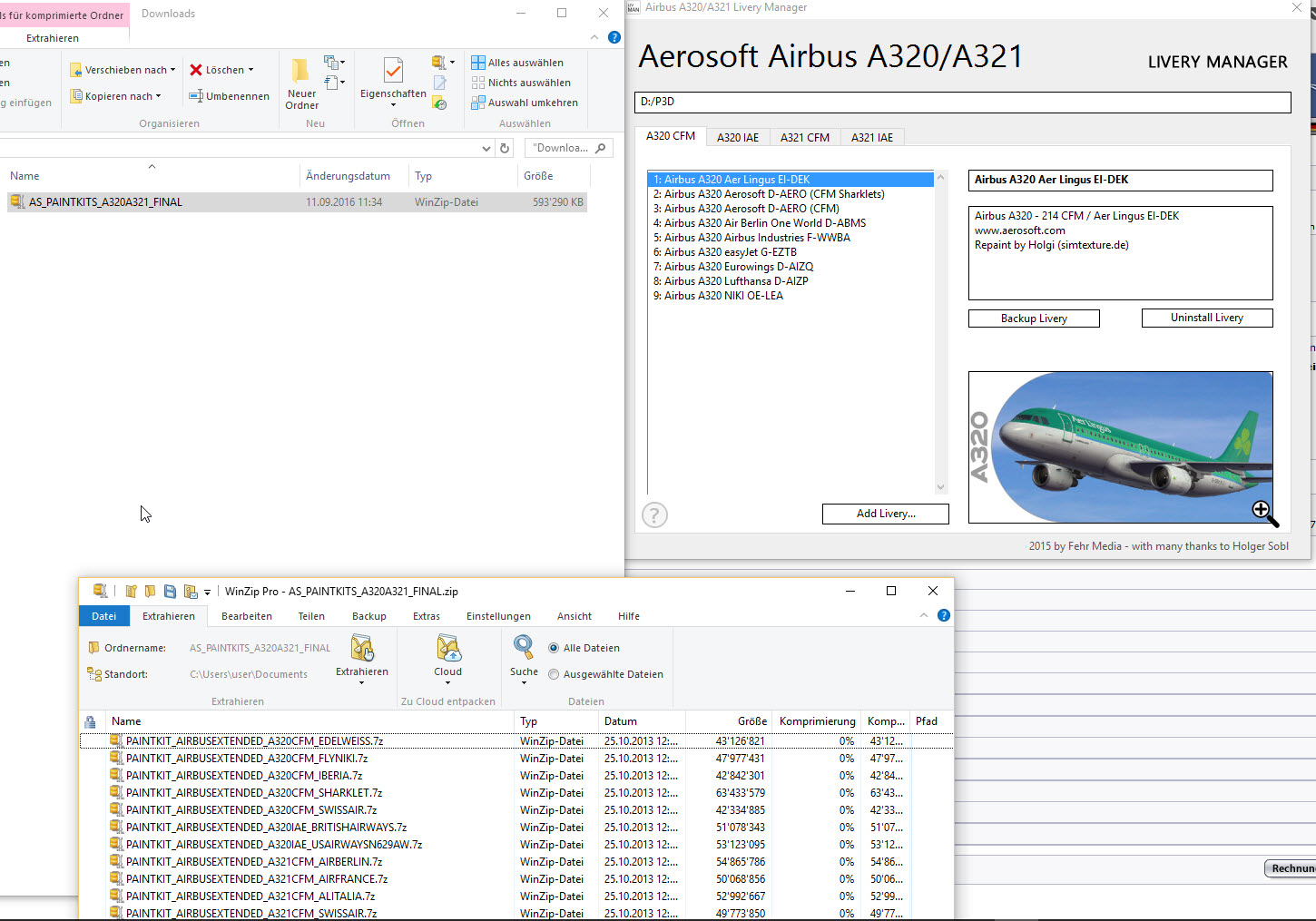1316x921 pixels.
Task: Open the WinZip Datei tab
Action: coord(103,616)
